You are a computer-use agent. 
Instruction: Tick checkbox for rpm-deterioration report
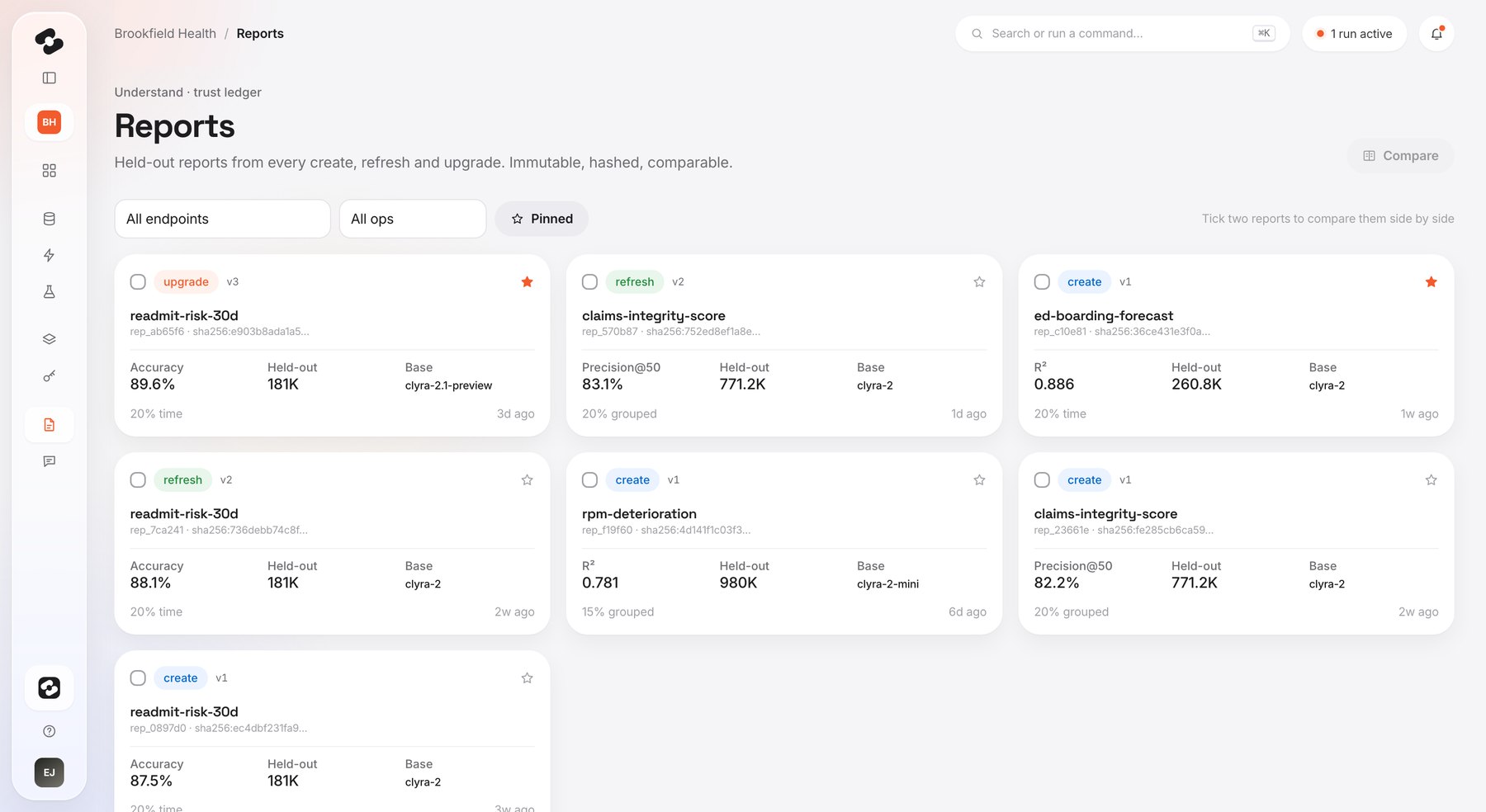pyautogui.click(x=589, y=480)
